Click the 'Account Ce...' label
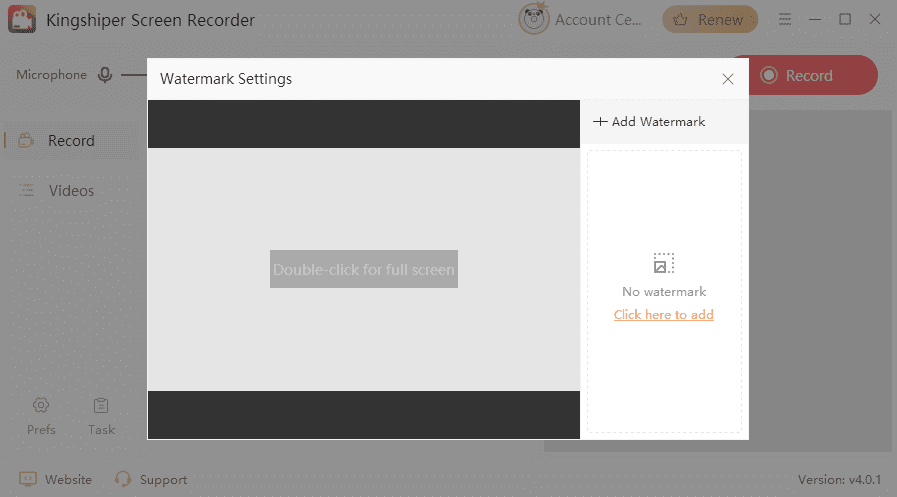Image resolution: width=897 pixels, height=497 pixels. tap(598, 19)
